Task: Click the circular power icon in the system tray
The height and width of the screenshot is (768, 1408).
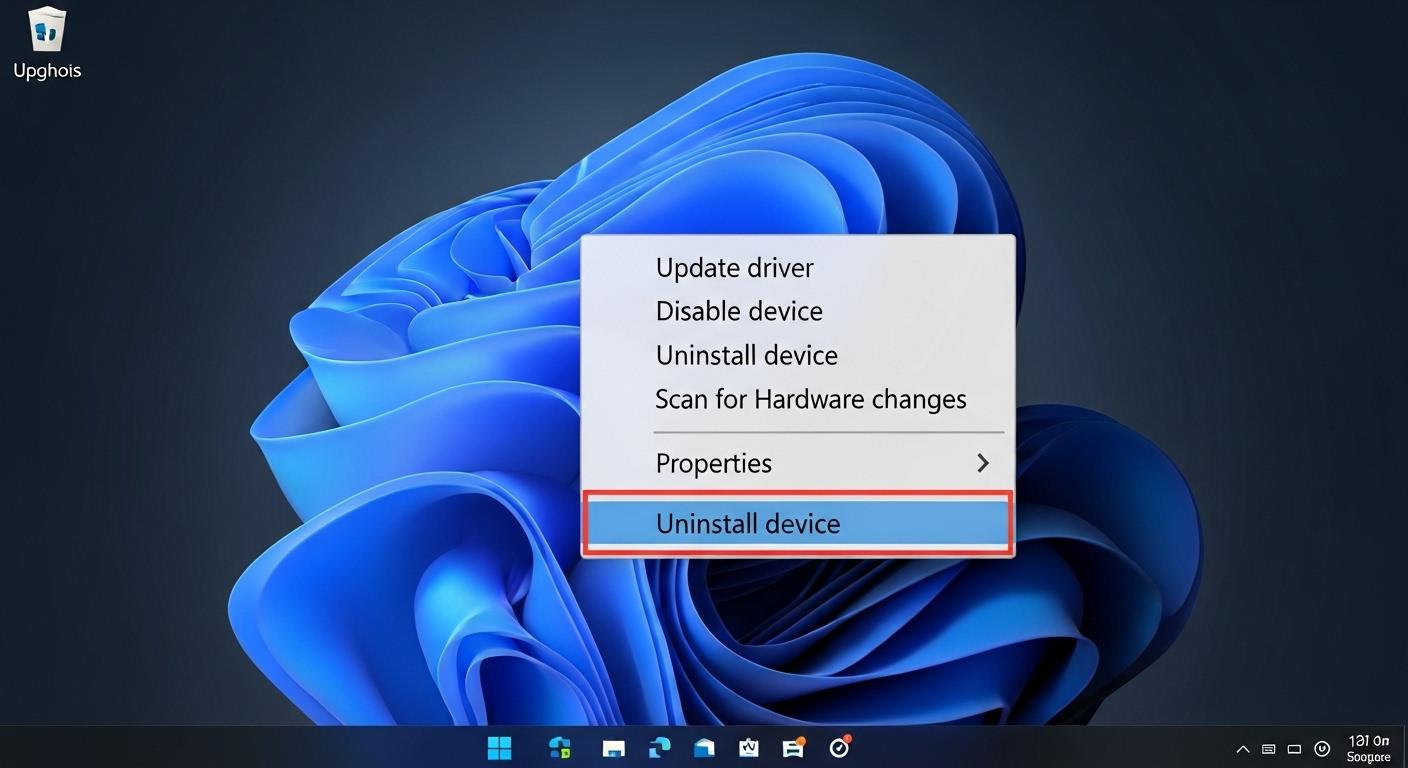Action: pos(1322,748)
